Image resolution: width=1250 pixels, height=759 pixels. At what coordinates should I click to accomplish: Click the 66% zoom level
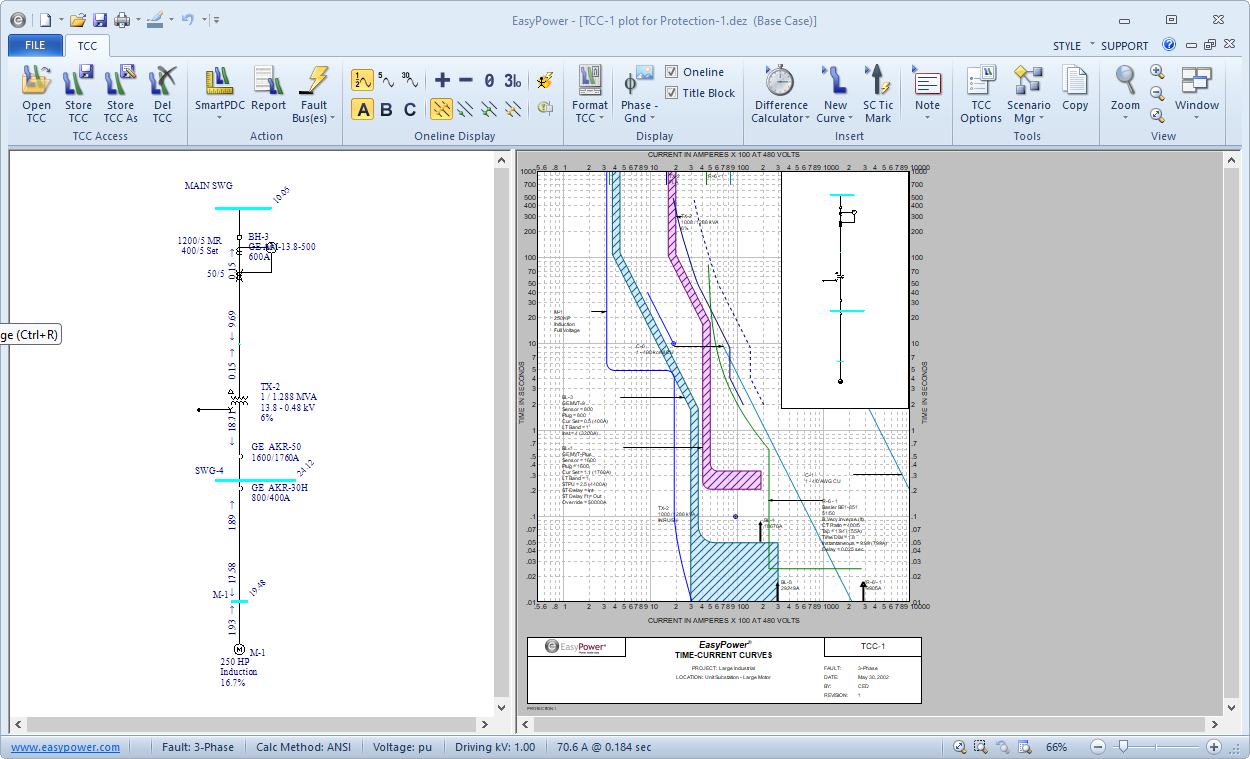1057,747
